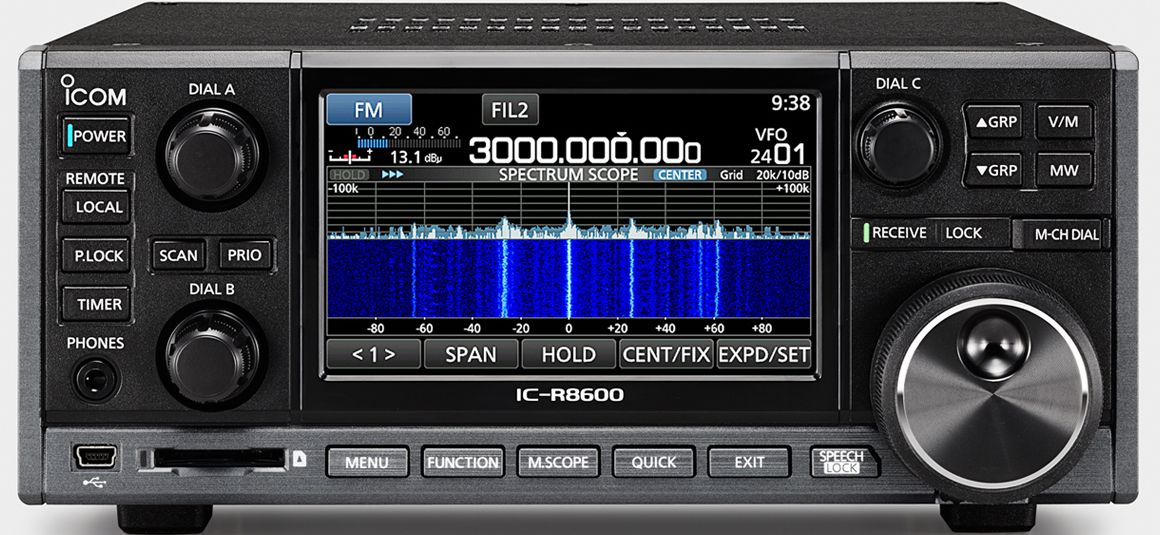
Task: Push the down-arrow GRP button
Action: click(993, 170)
